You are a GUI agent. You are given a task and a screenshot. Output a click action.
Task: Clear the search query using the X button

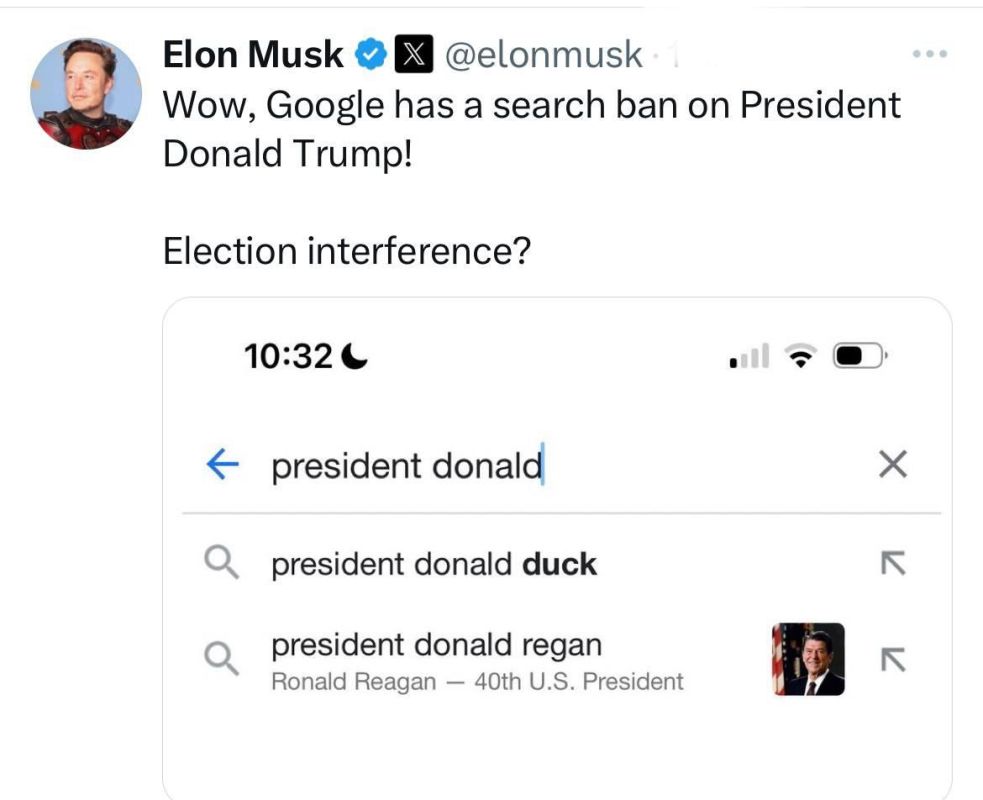(x=891, y=464)
